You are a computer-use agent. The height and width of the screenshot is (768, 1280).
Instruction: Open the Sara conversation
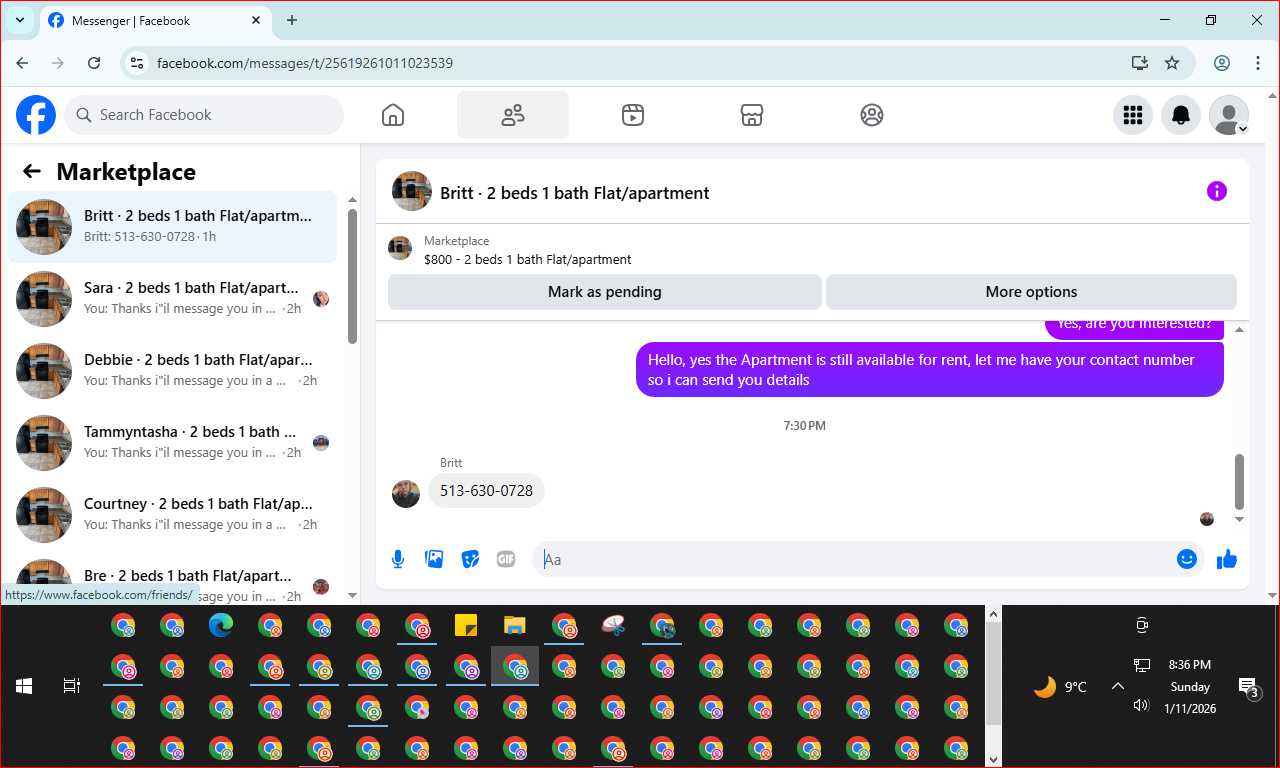pos(172,299)
